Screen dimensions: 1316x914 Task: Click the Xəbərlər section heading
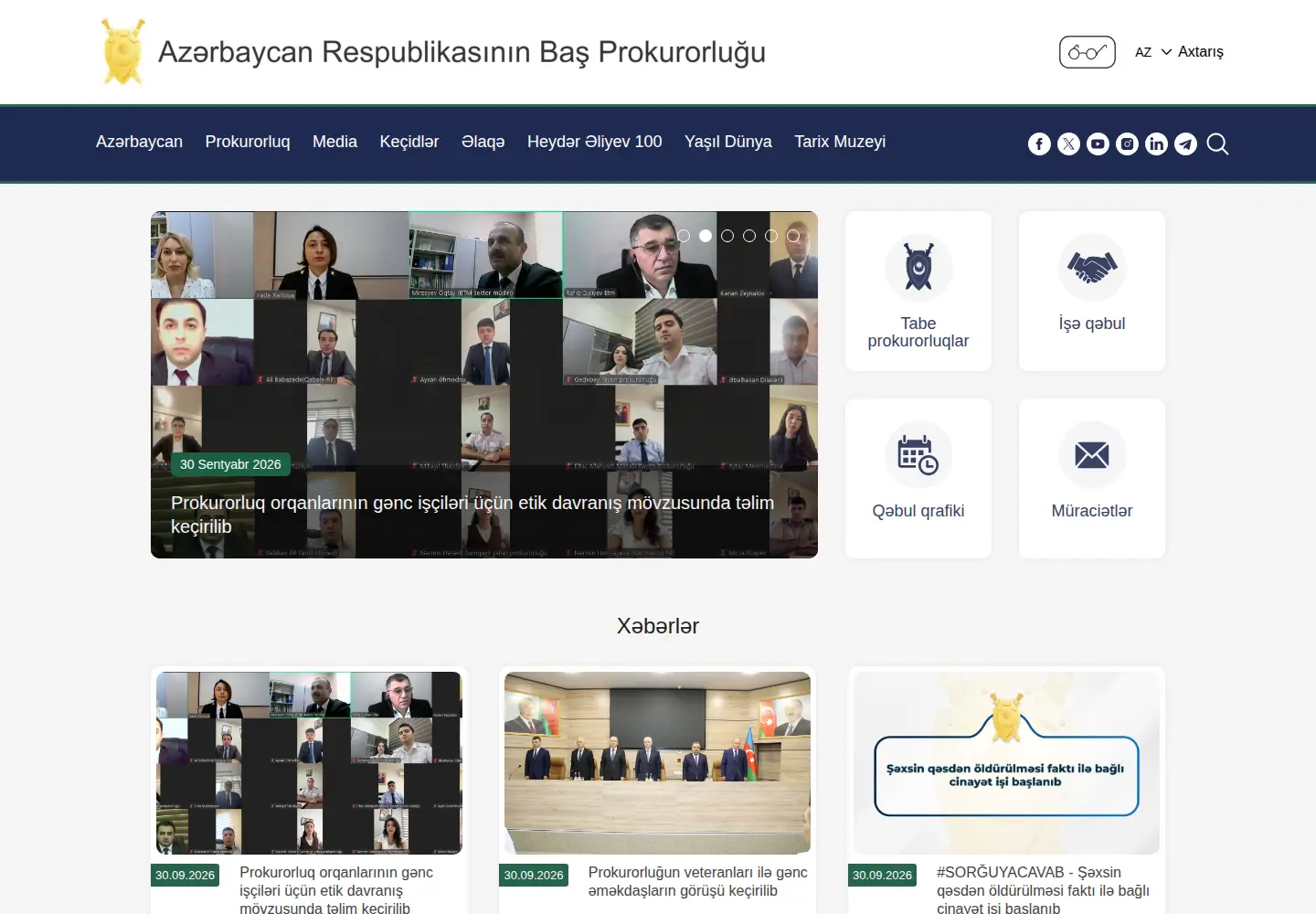(x=658, y=626)
